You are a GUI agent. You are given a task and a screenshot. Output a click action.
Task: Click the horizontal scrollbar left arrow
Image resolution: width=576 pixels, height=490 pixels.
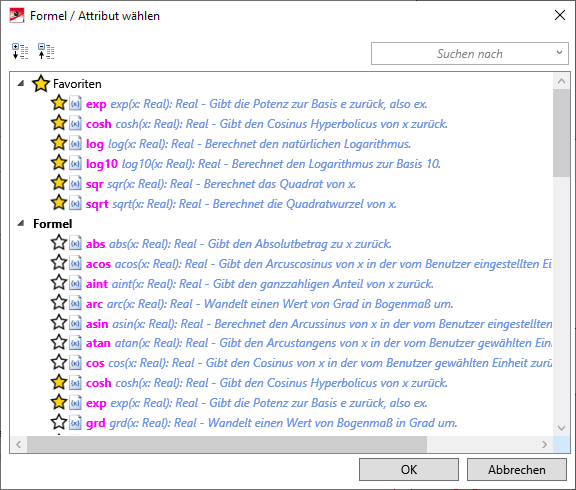18,444
